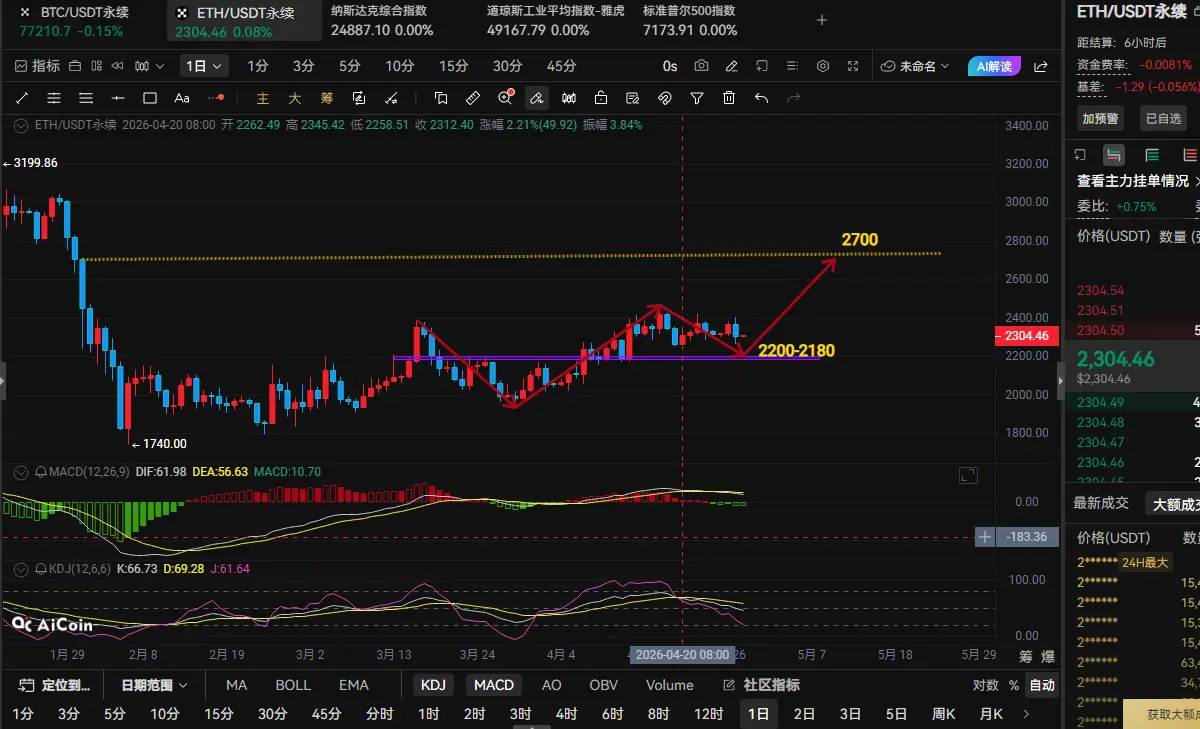1200x729 pixels.
Task: Collapse the right side panel handle
Action: [1061, 381]
